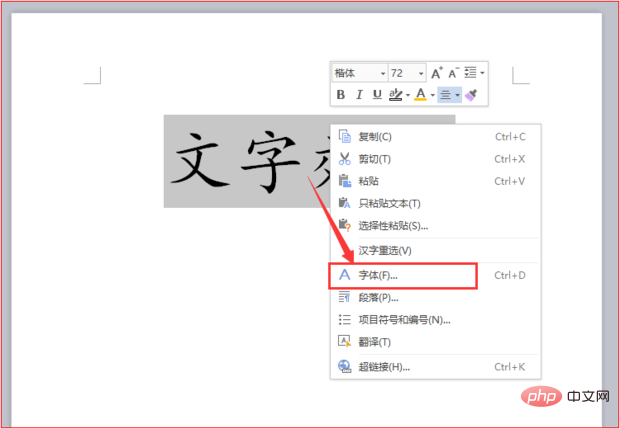Choose 段落(P)... in the context menu
The height and width of the screenshot is (429, 620).
click(x=379, y=297)
